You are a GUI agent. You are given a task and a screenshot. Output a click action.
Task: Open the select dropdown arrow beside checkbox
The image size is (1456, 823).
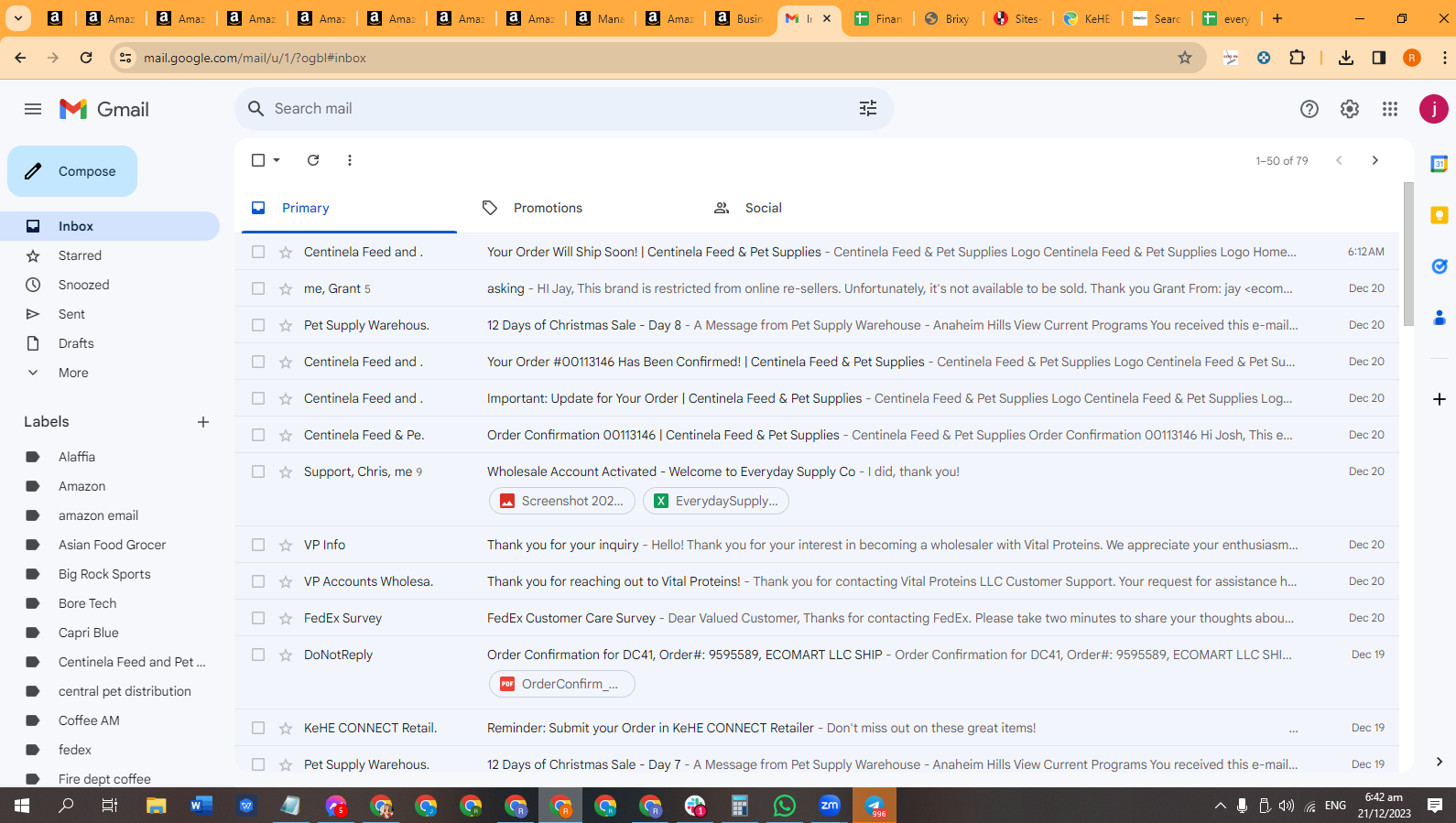[277, 160]
